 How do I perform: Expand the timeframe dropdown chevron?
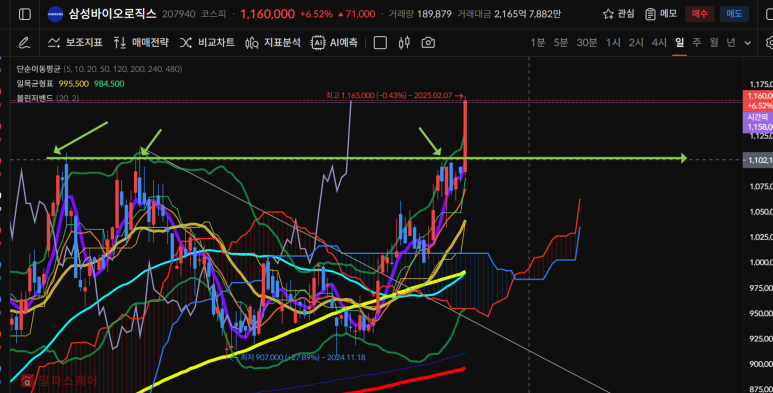(747, 43)
